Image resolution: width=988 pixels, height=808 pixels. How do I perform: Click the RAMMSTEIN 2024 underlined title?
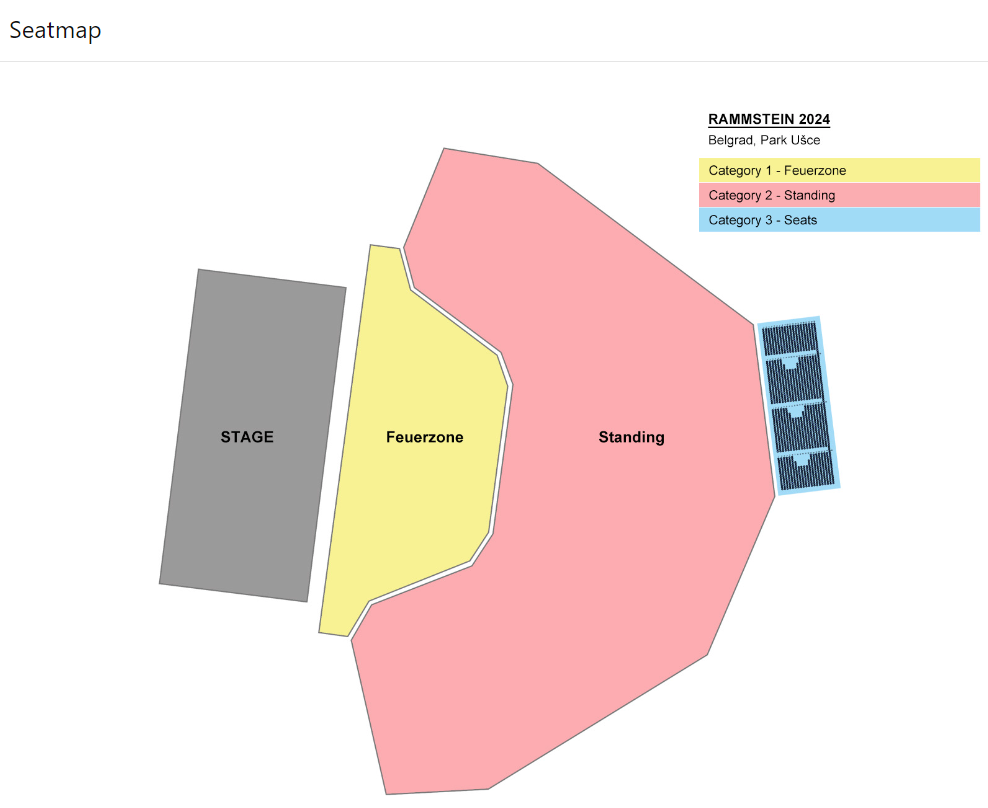pos(769,120)
